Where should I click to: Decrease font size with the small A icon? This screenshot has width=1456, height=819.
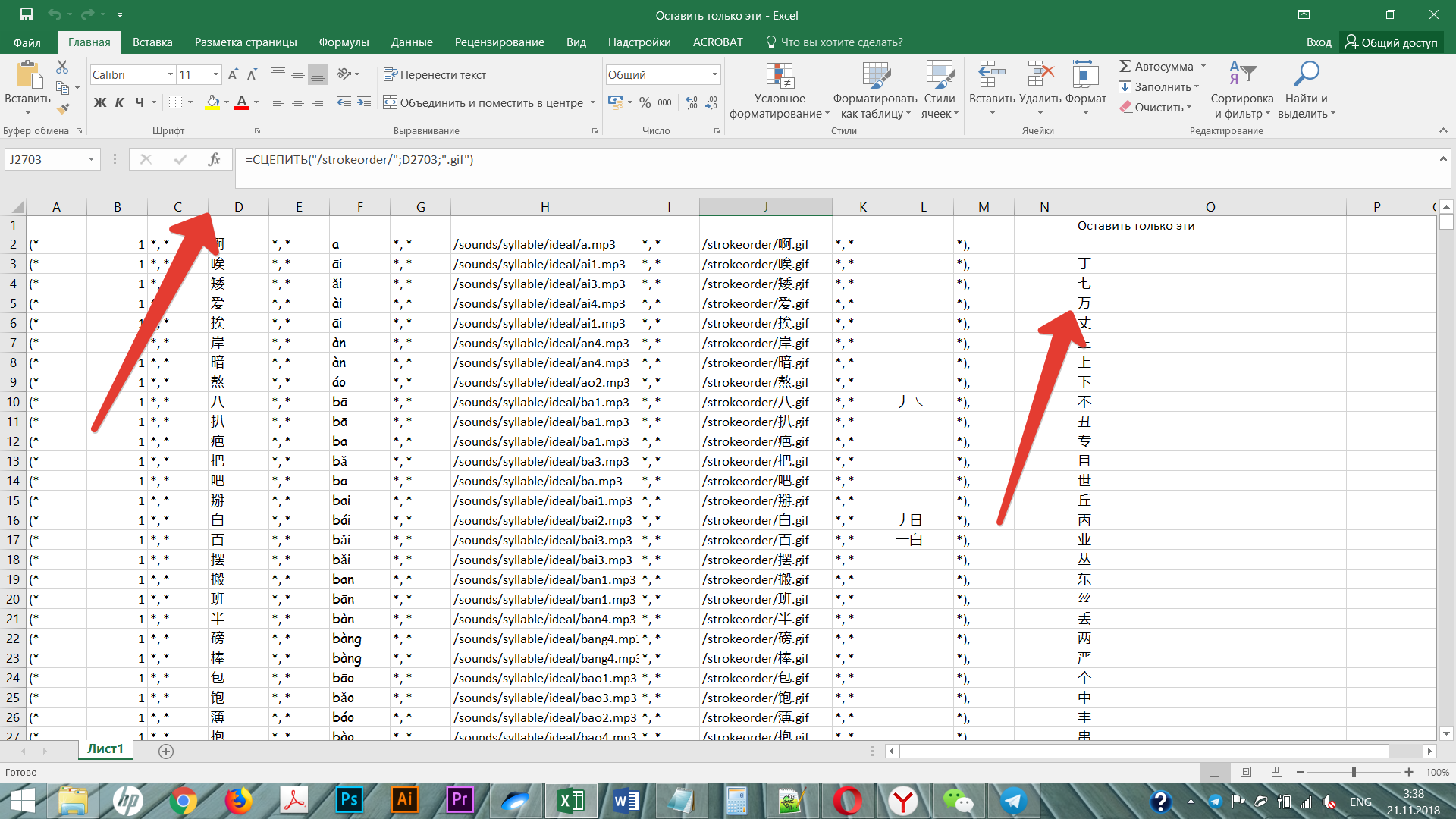tap(252, 74)
